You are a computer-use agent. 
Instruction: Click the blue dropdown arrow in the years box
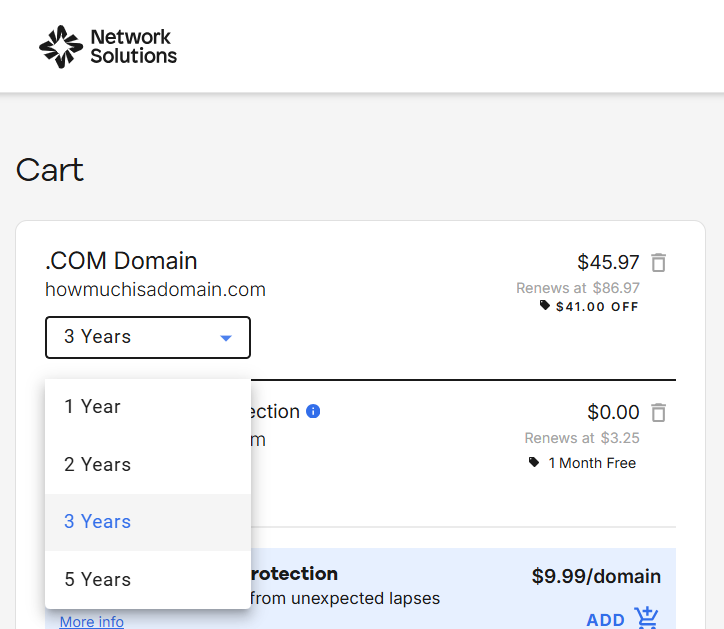pos(226,338)
